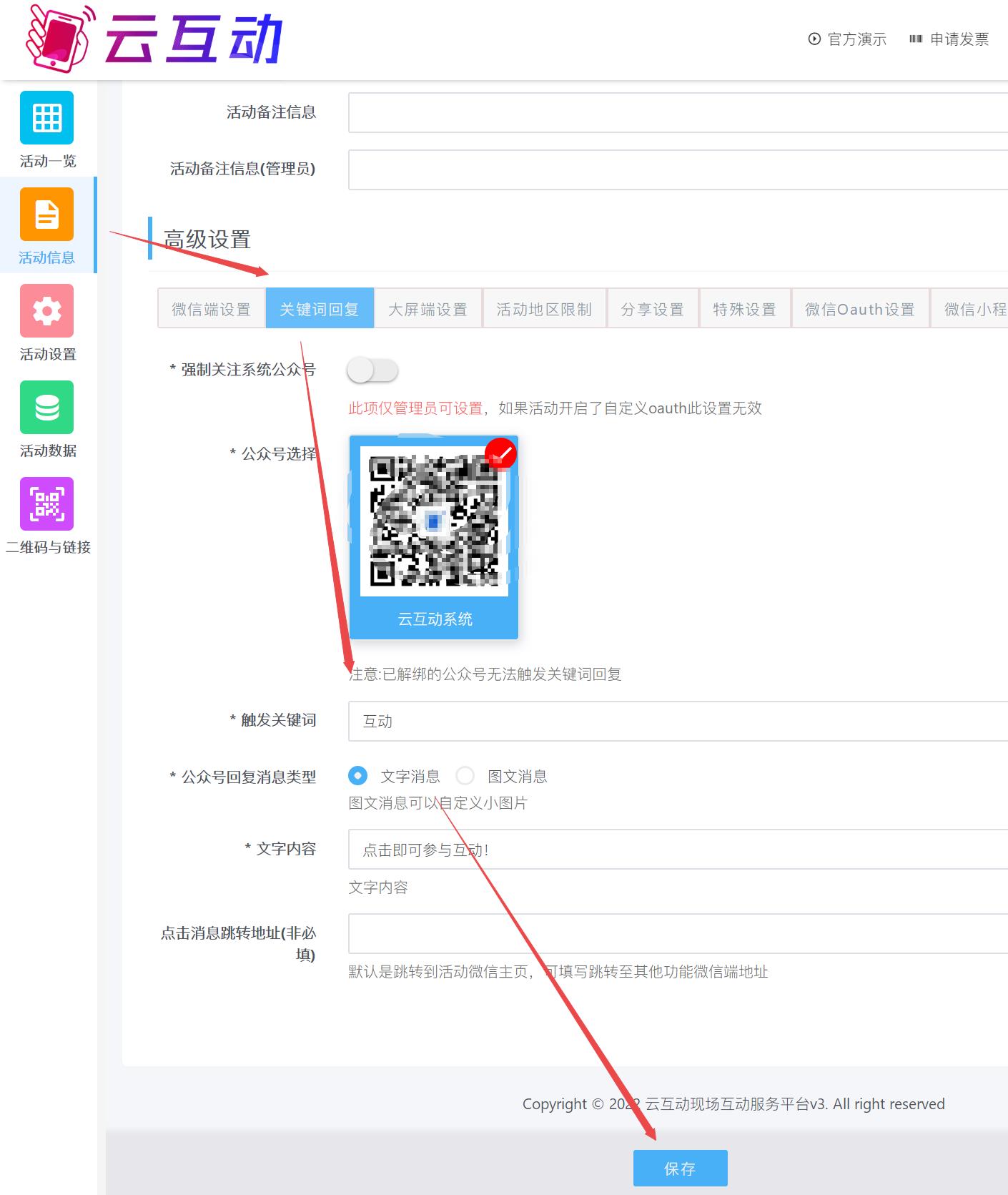Switch to the 大屏端设置 tab

(428, 309)
